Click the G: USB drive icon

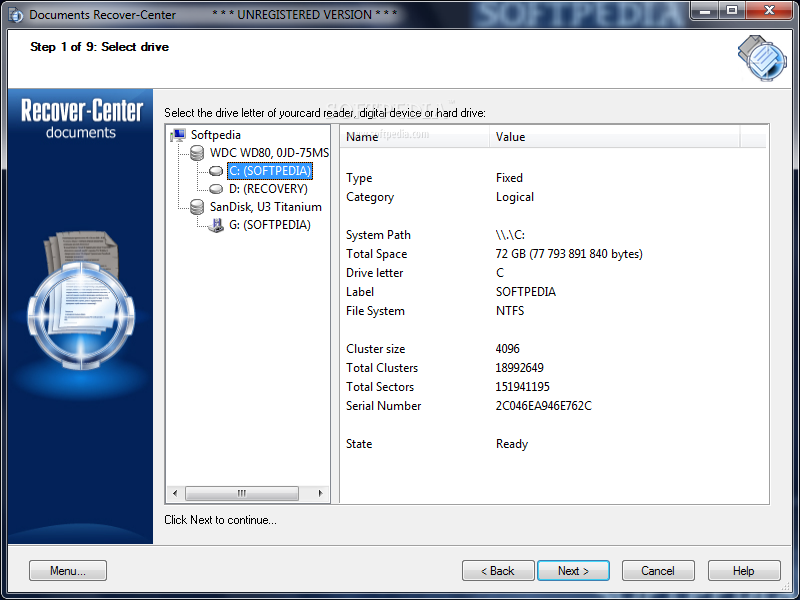click(x=216, y=225)
